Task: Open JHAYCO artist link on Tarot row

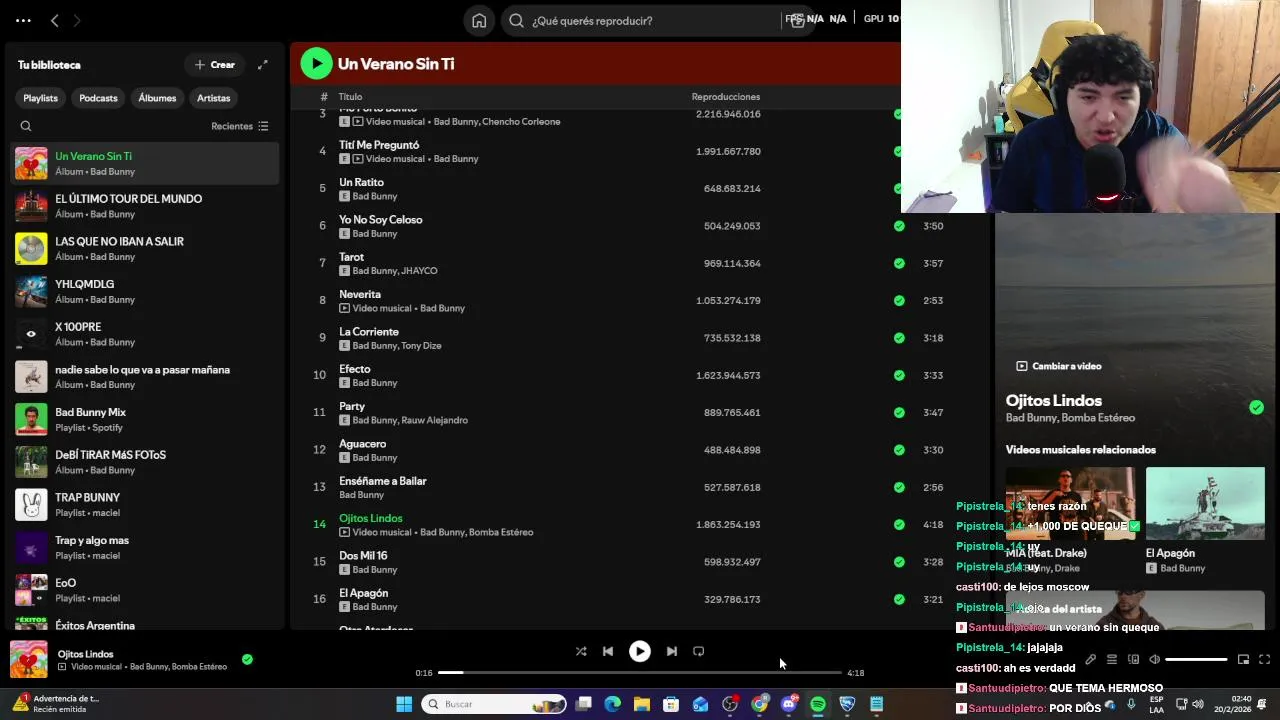Action: click(x=419, y=271)
